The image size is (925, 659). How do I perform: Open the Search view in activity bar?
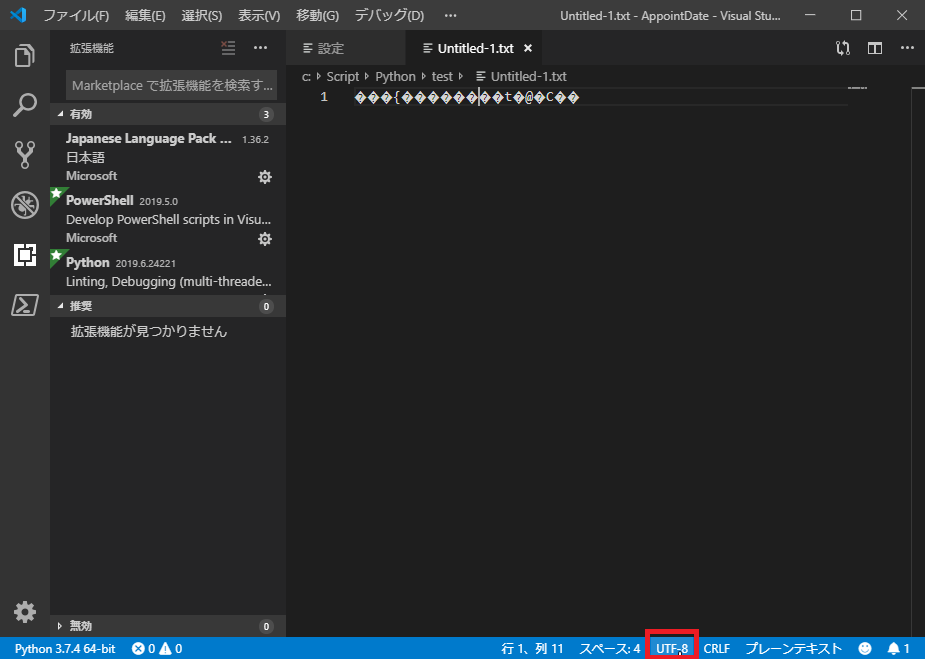(24, 105)
